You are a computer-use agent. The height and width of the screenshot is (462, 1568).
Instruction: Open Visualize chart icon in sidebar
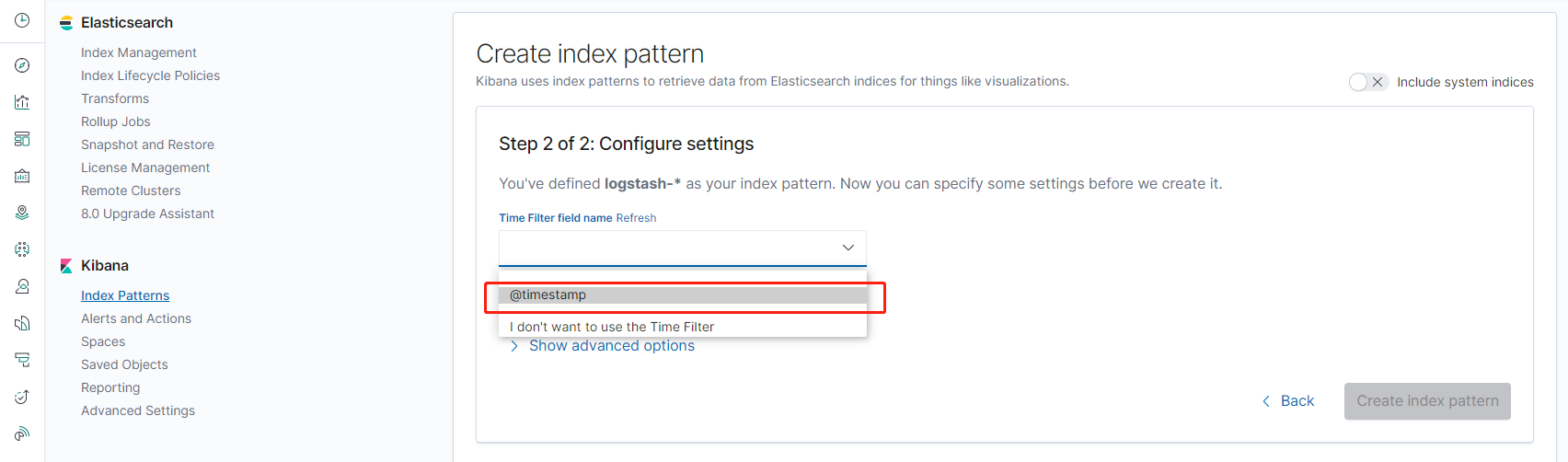click(x=22, y=102)
